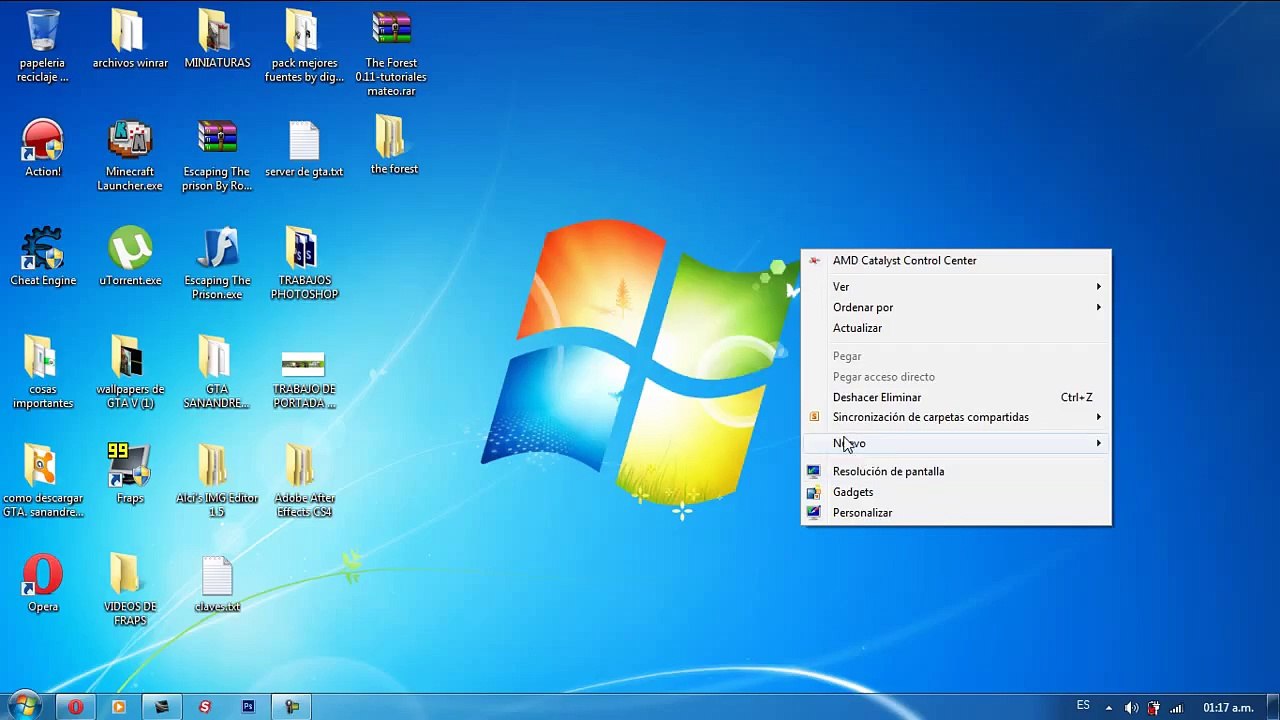1280x720 pixels.
Task: Open the ES language indicator
Action: (x=1083, y=706)
